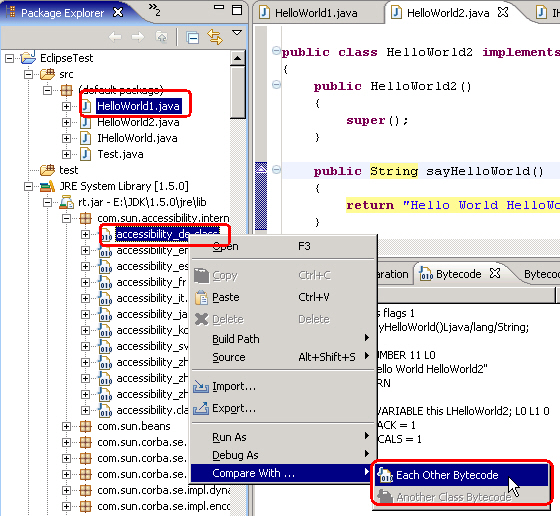
Task: Collapse the src folder node
Action: click(29, 74)
